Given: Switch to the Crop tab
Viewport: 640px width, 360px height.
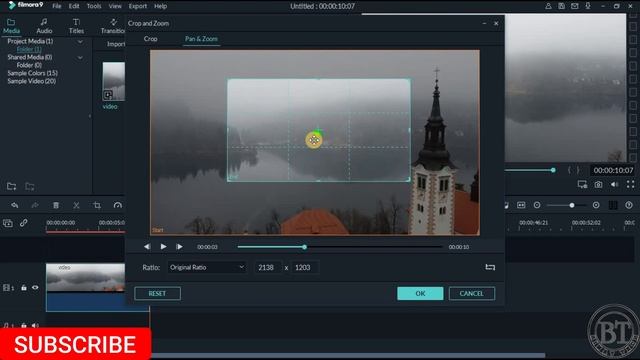Looking at the screenshot, I should point(151,39).
